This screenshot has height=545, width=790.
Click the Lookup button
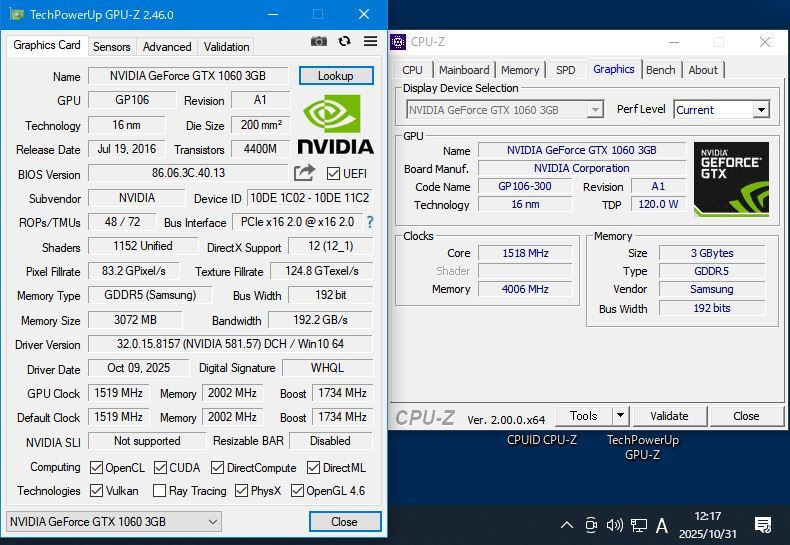click(x=336, y=76)
